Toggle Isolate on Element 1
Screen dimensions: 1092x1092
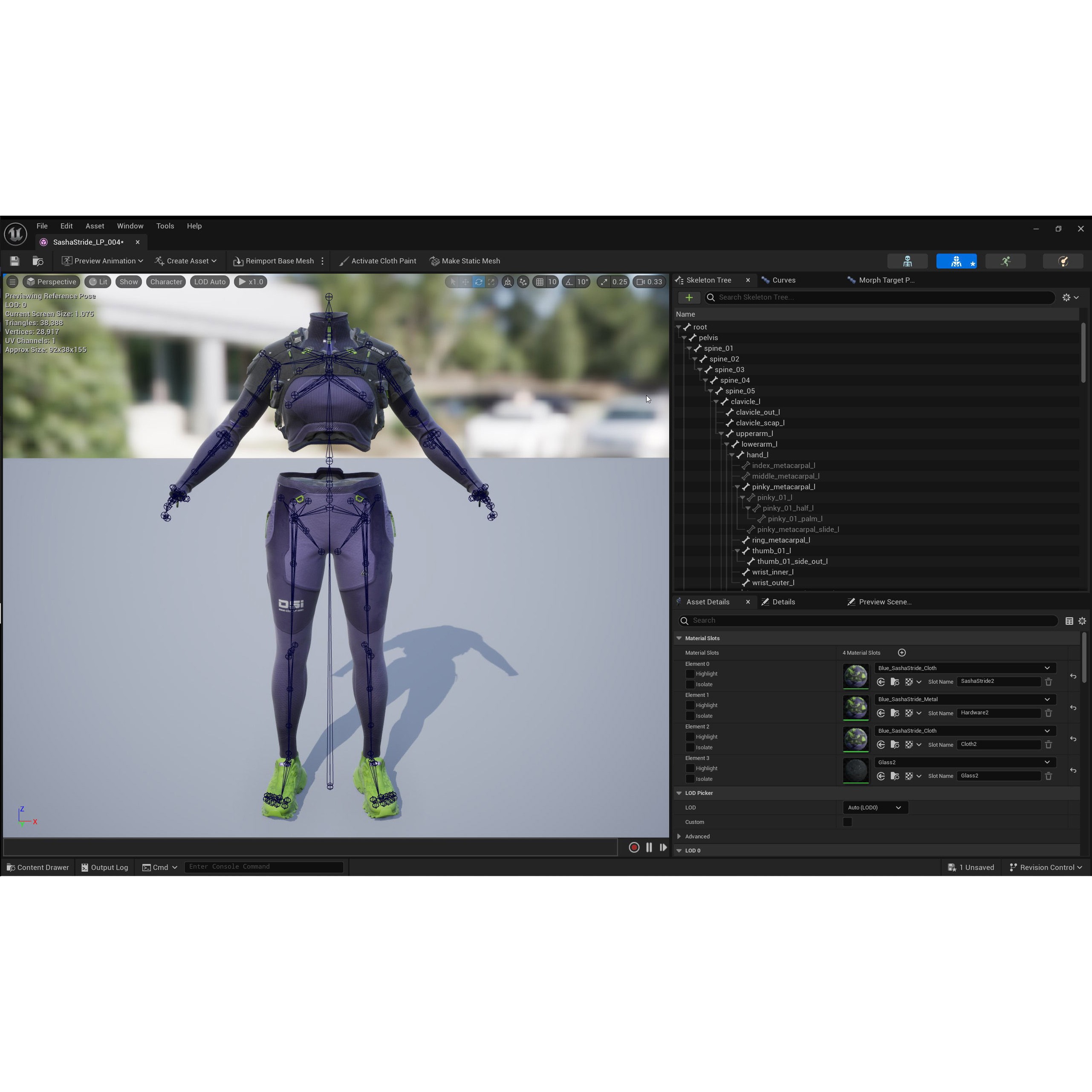point(690,716)
